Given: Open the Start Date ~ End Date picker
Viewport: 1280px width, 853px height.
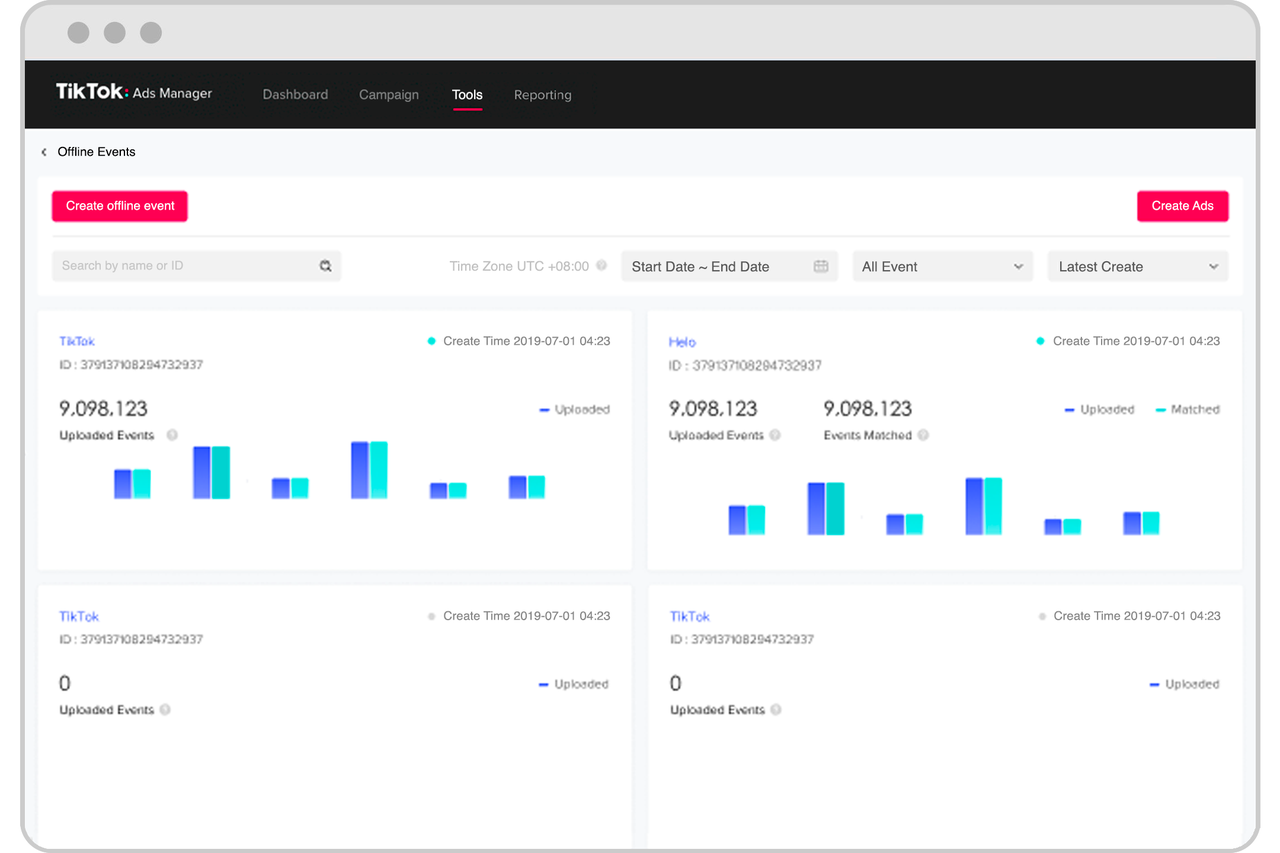Looking at the screenshot, I should pos(729,266).
